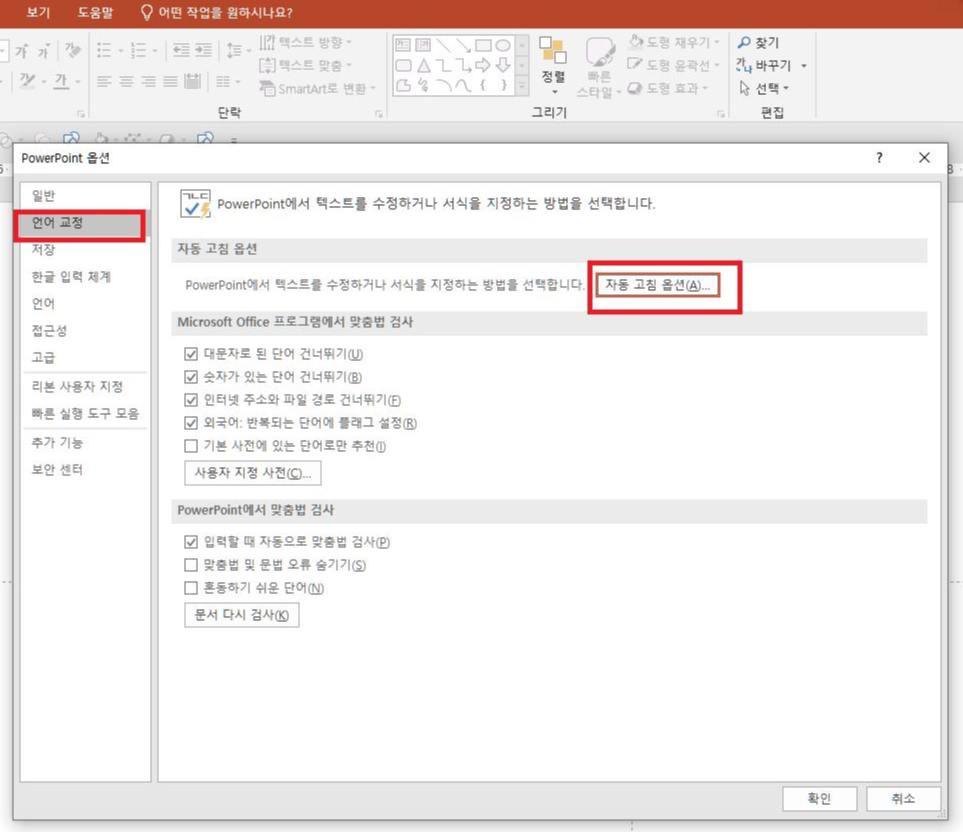Toggle 입력할 때 자동으로 맞춤법 검사 checkbox

point(191,542)
